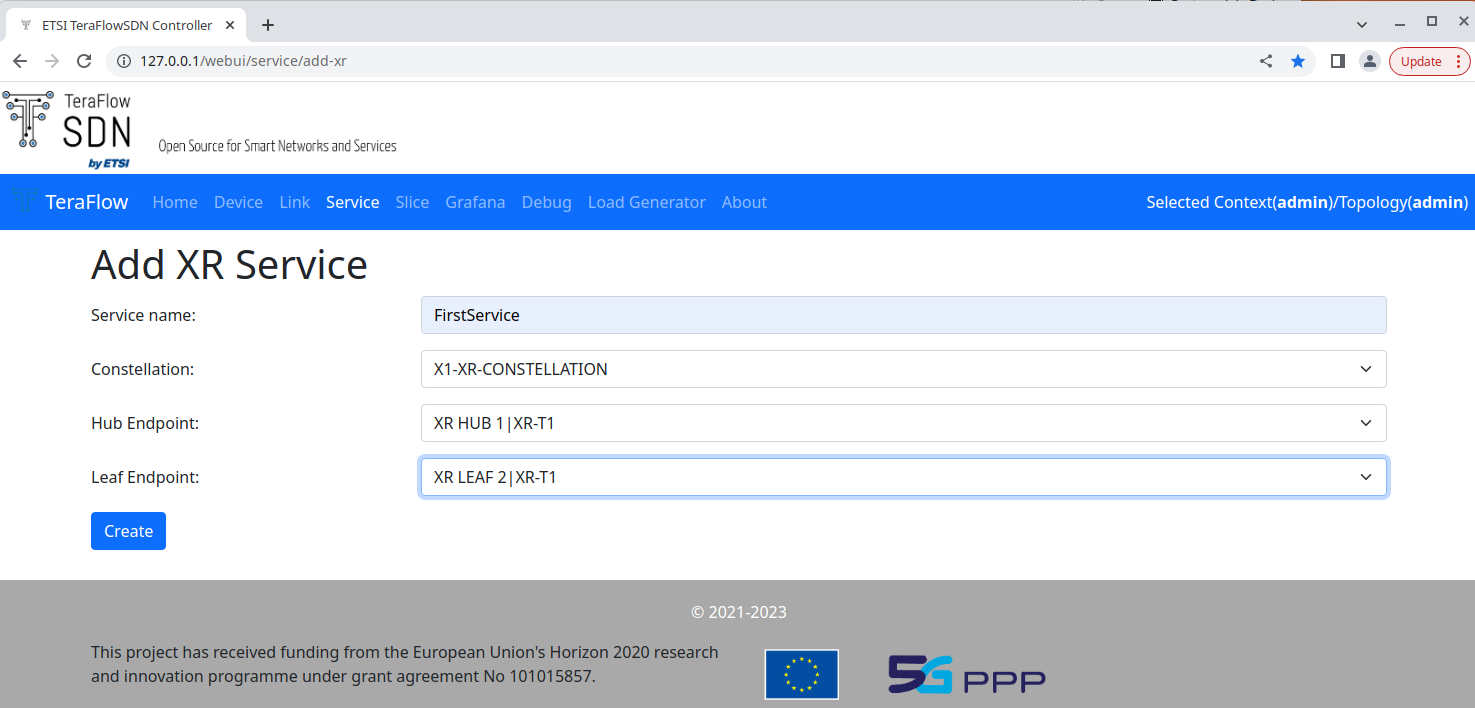Click the European Union flag image
This screenshot has width=1475, height=708.
coord(801,674)
